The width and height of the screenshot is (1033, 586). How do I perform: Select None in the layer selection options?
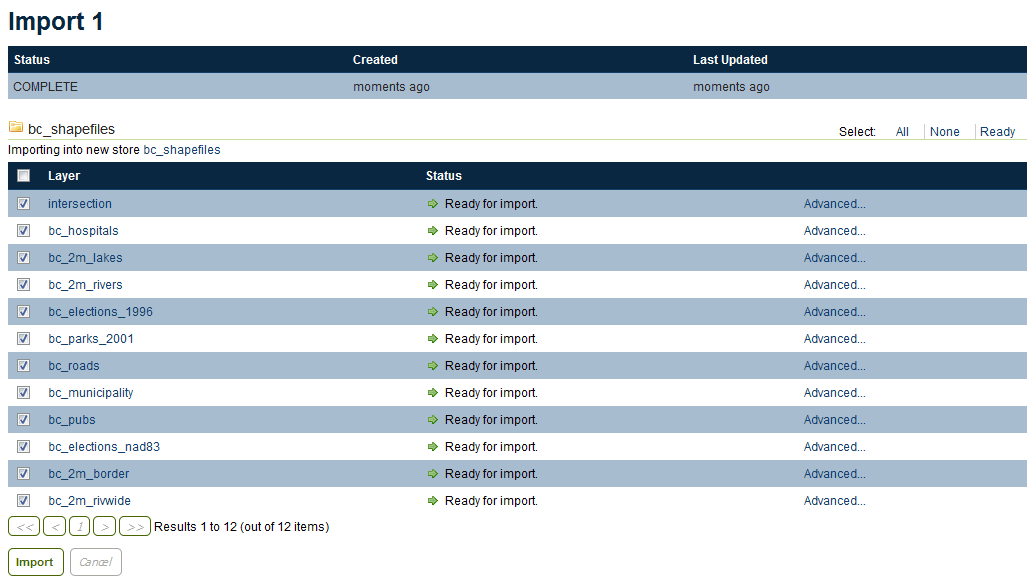click(x=944, y=132)
